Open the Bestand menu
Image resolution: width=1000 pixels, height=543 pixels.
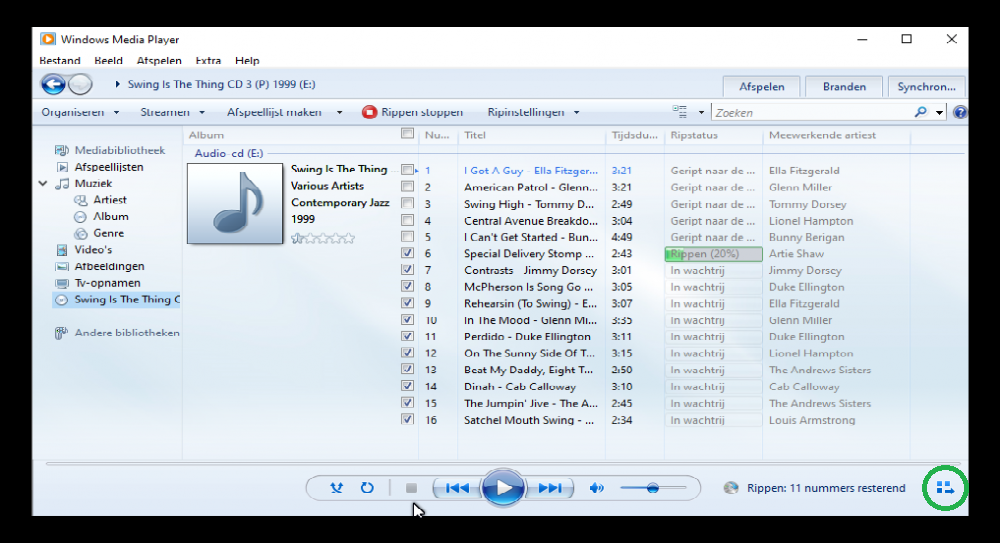coord(60,61)
